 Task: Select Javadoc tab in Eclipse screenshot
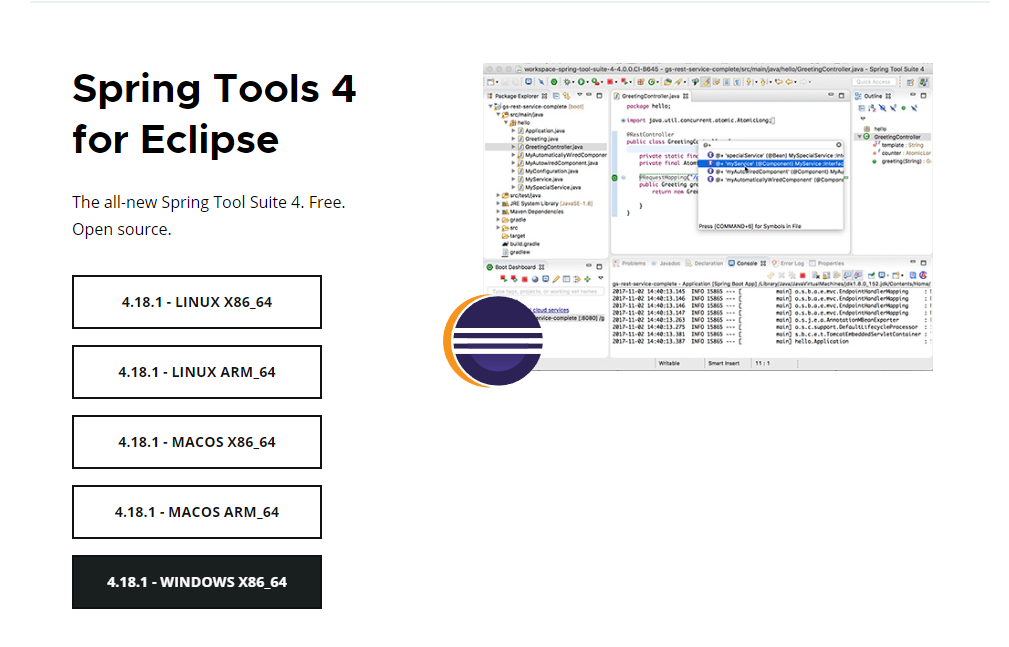click(667, 263)
